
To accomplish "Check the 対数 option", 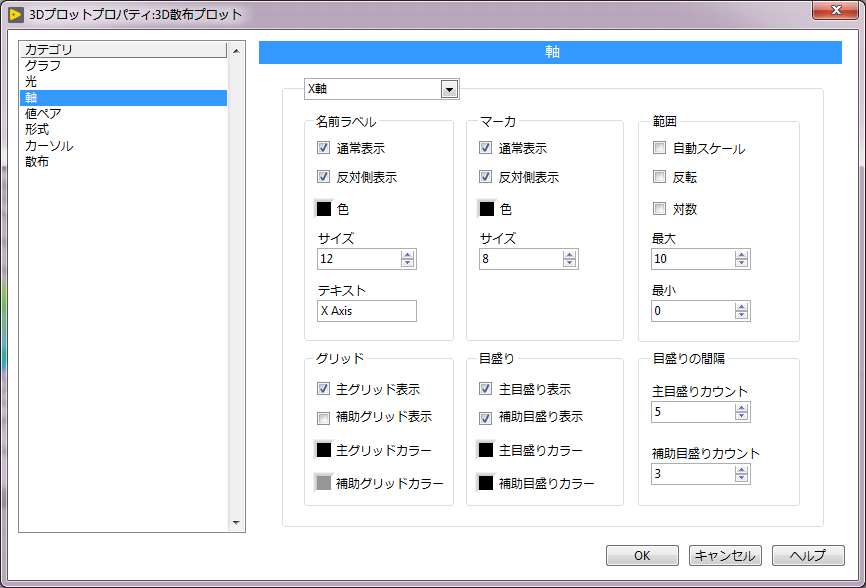I will [659, 209].
